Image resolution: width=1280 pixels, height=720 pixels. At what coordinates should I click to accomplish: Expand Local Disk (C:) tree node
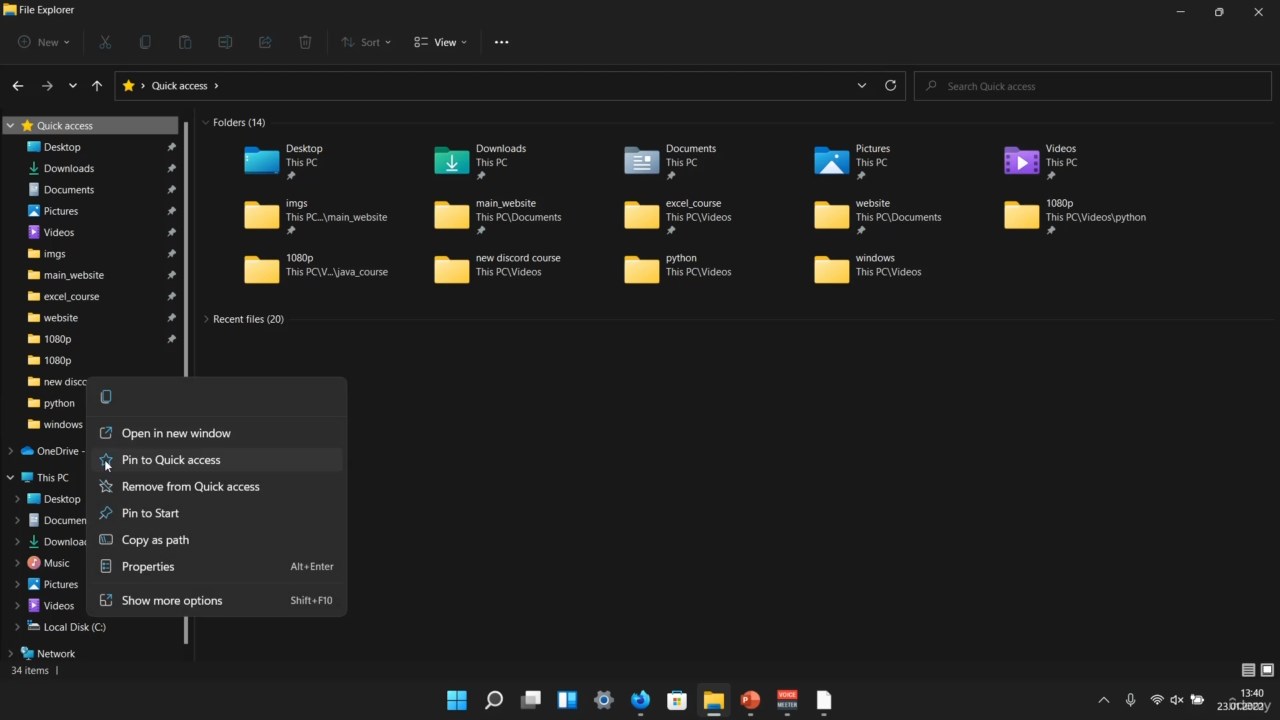tap(17, 627)
